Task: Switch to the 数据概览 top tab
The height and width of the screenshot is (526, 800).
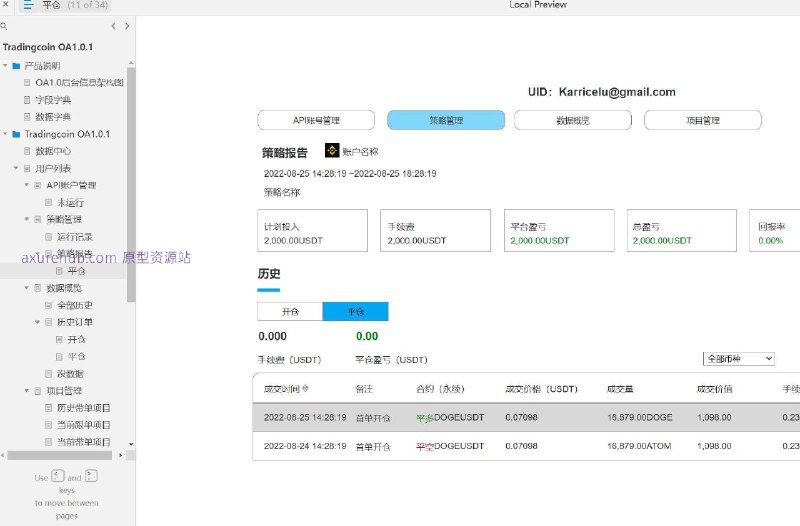Action: [573, 120]
